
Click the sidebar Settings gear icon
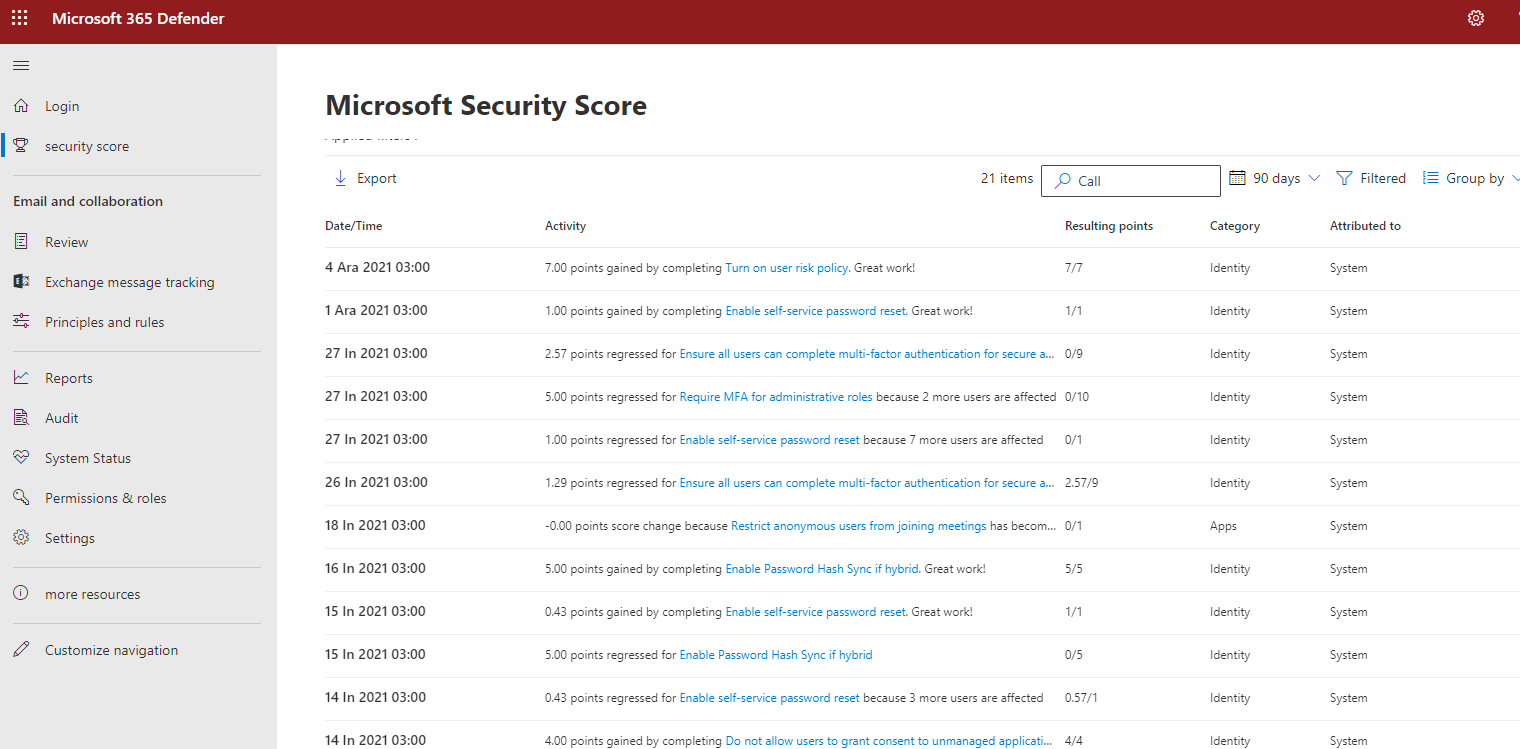(x=21, y=538)
